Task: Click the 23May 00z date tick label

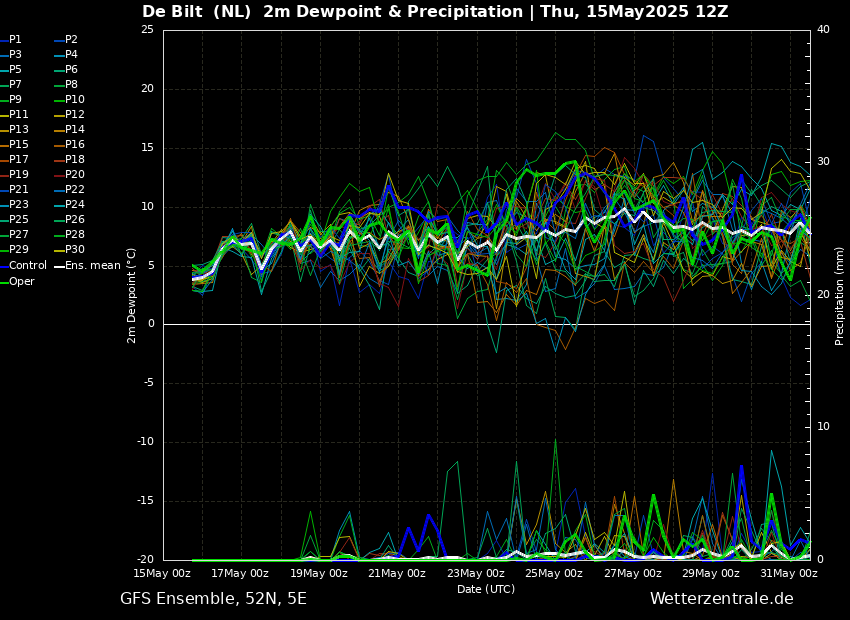Action: [x=475, y=574]
